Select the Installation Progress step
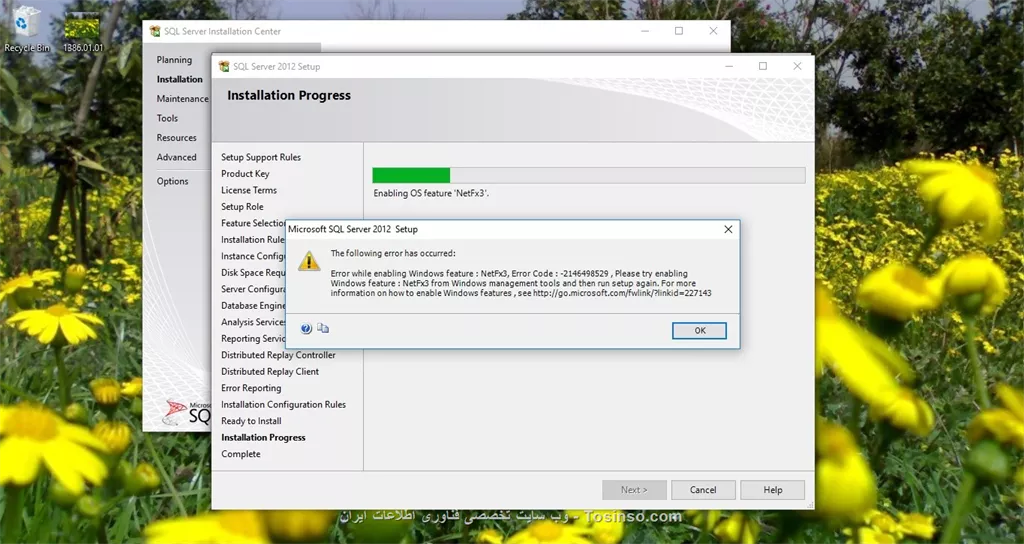The width and height of the screenshot is (1024, 544). click(263, 438)
